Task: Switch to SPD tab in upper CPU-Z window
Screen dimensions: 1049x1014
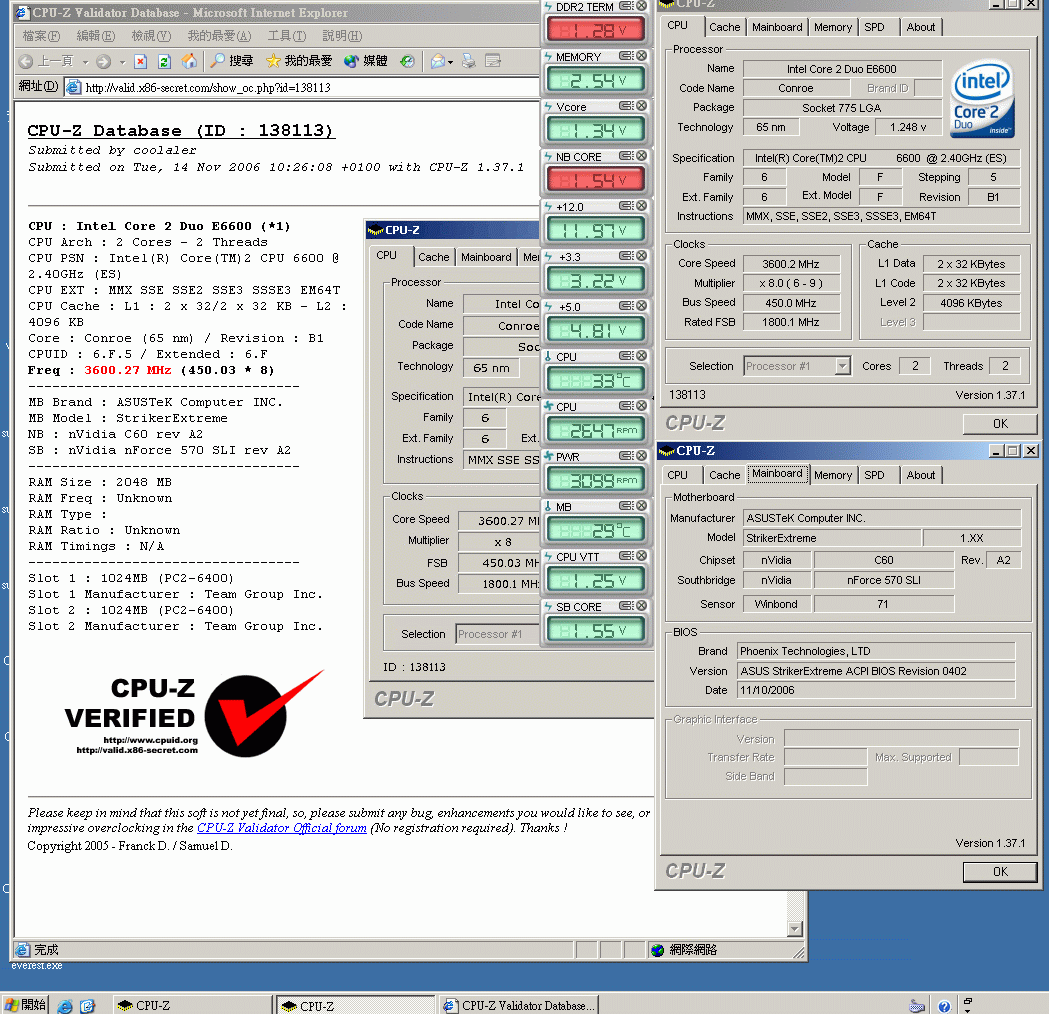Action: pyautogui.click(x=874, y=27)
